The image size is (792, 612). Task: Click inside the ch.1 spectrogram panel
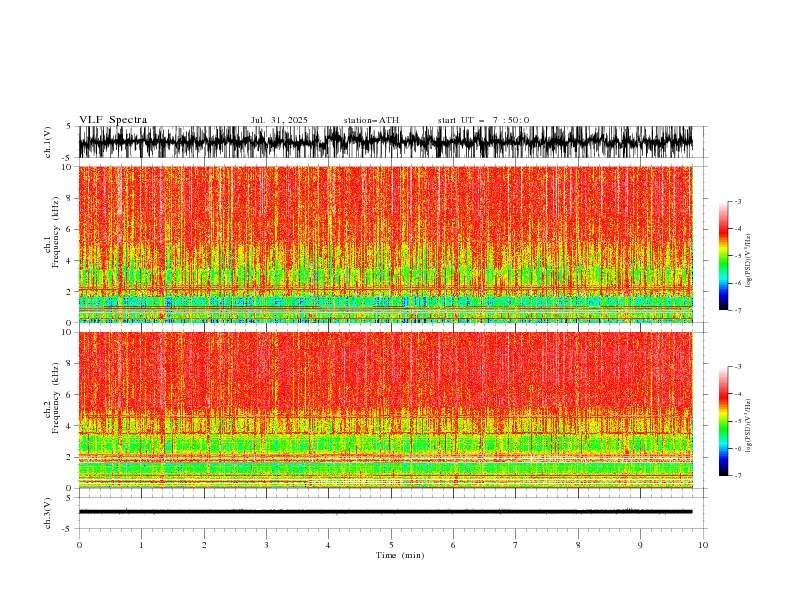pyautogui.click(x=386, y=244)
